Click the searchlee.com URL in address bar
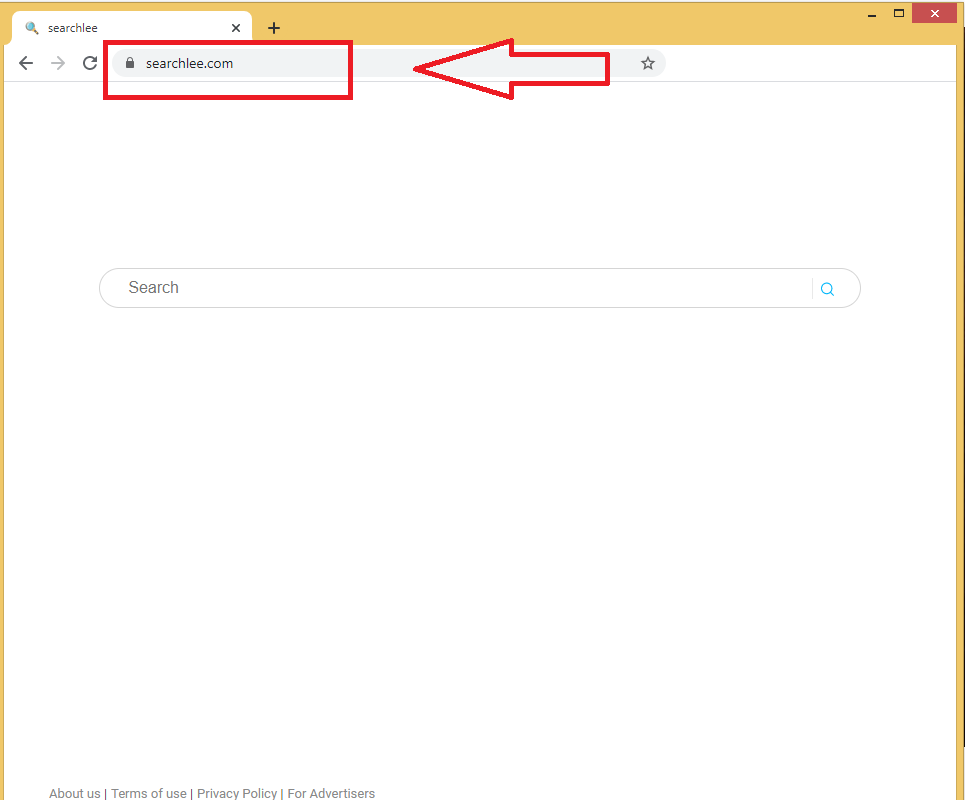Screen dimensions: 965x800 [x=189, y=63]
